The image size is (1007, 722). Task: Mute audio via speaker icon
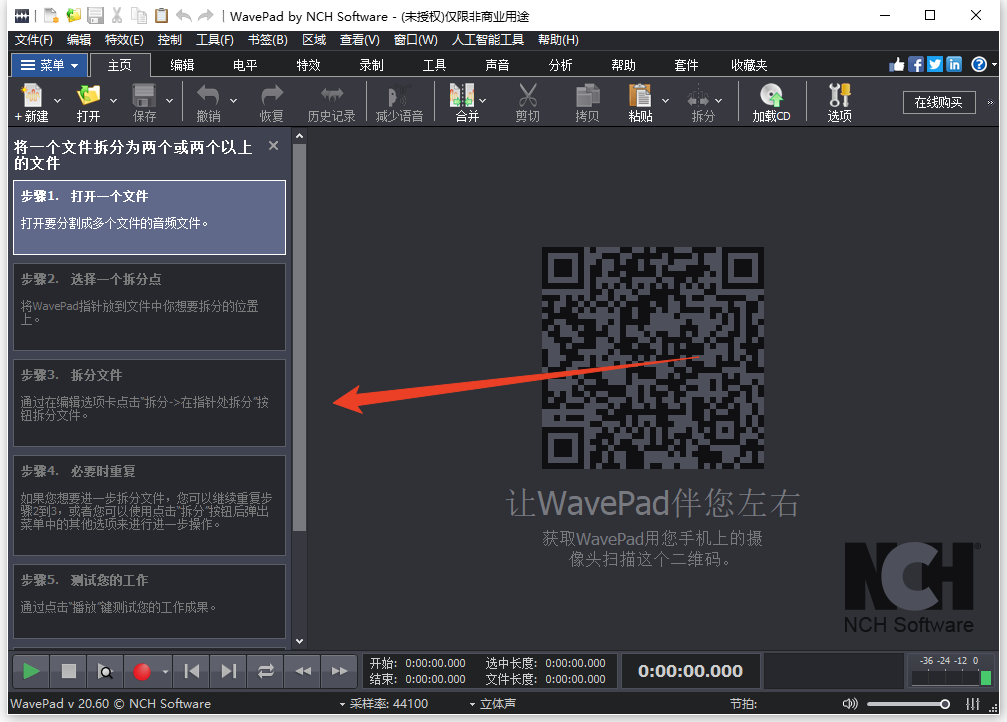click(x=849, y=703)
